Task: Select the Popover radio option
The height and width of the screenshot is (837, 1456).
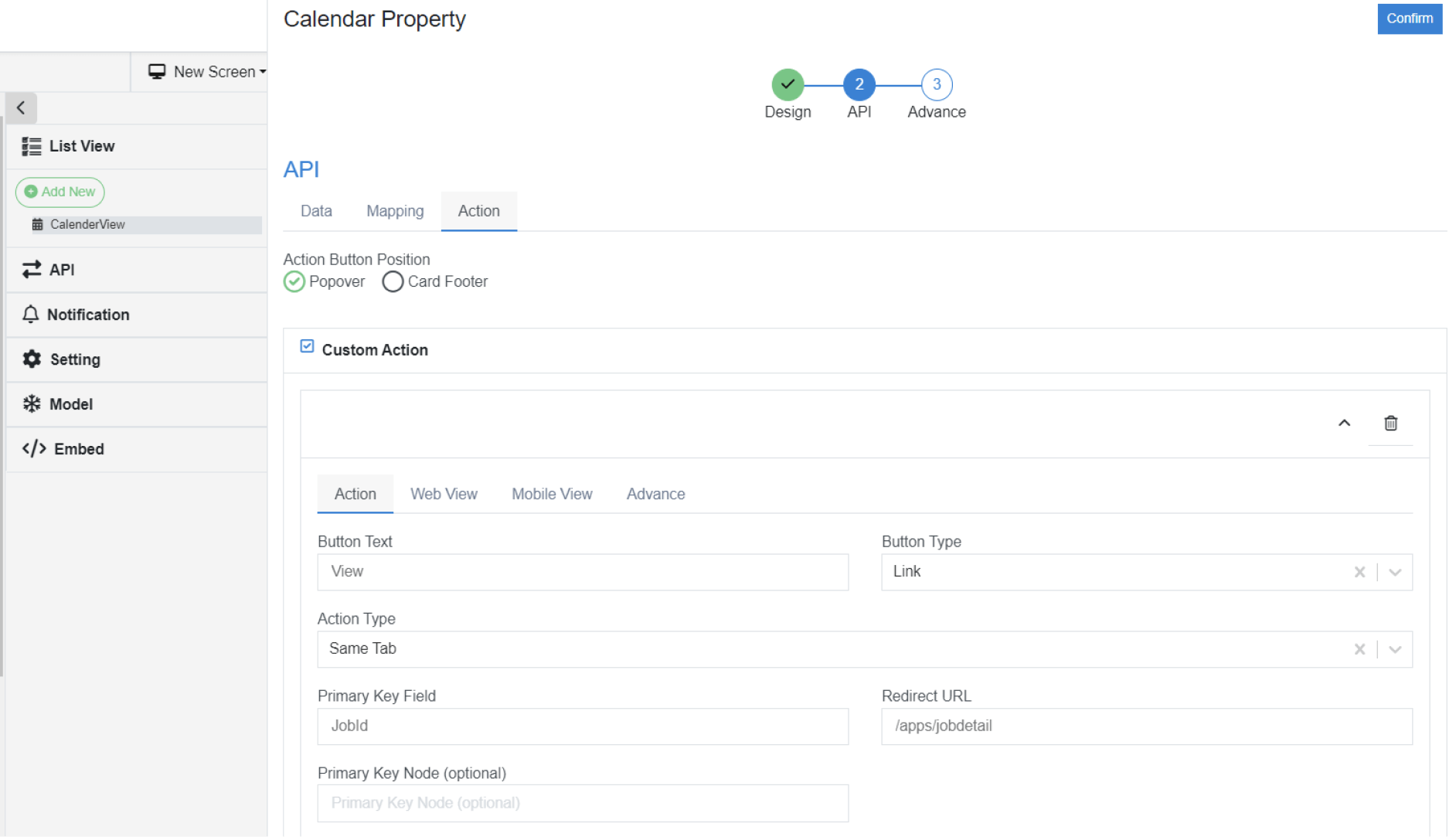Action: pos(294,281)
